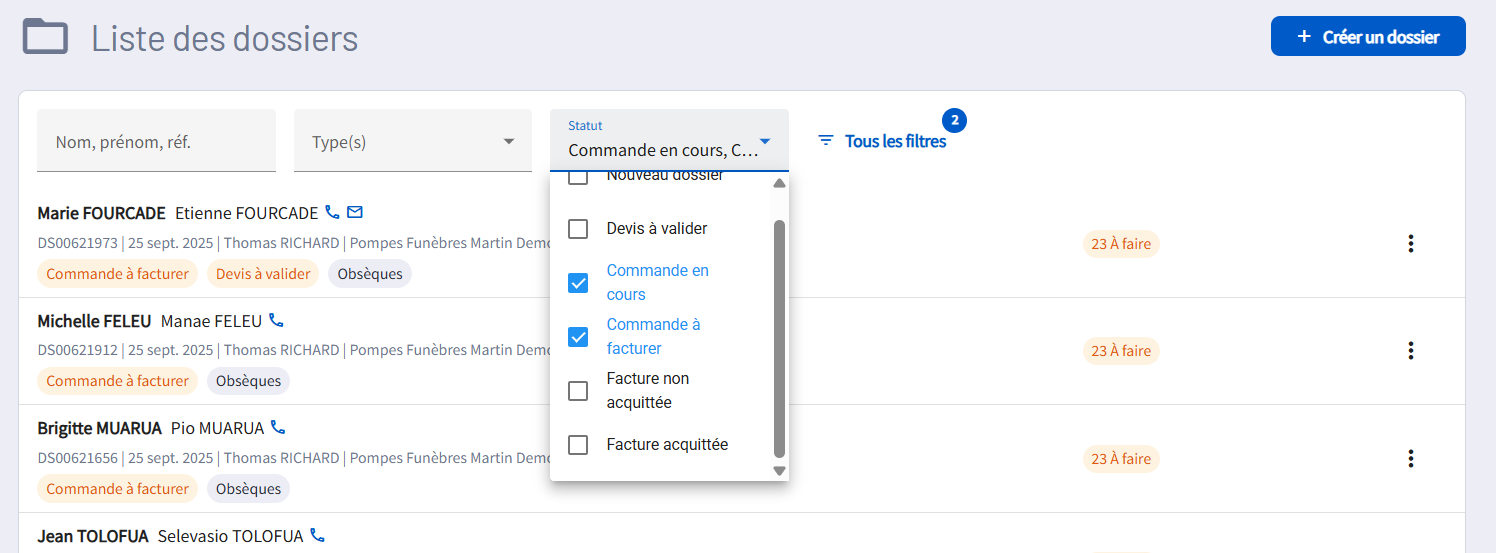
Task: Open three-dot menu for Marie FOURCADE row
Action: point(1410,244)
